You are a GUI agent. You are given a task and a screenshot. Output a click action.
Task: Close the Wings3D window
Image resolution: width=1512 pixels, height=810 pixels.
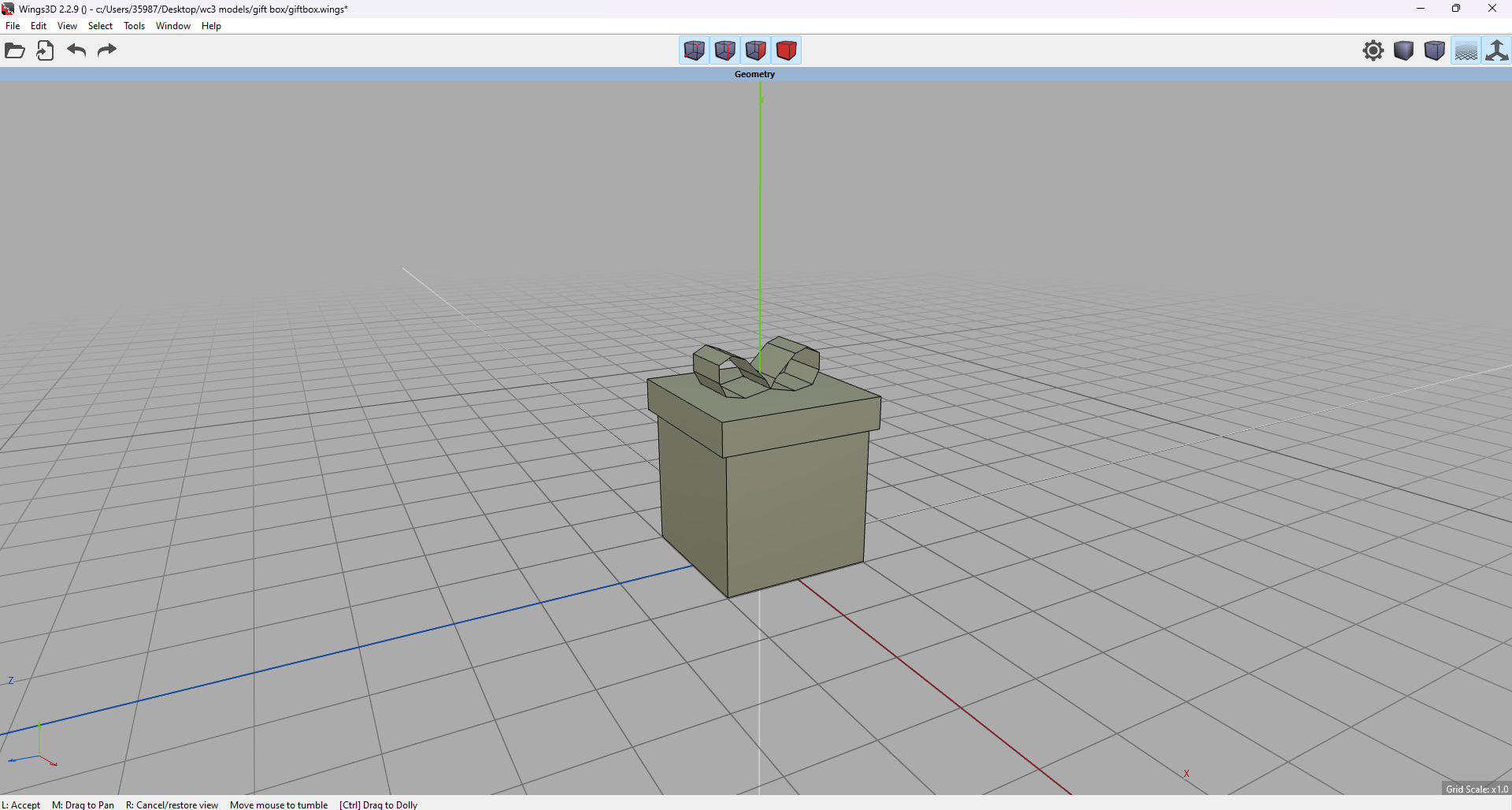tap(1492, 9)
